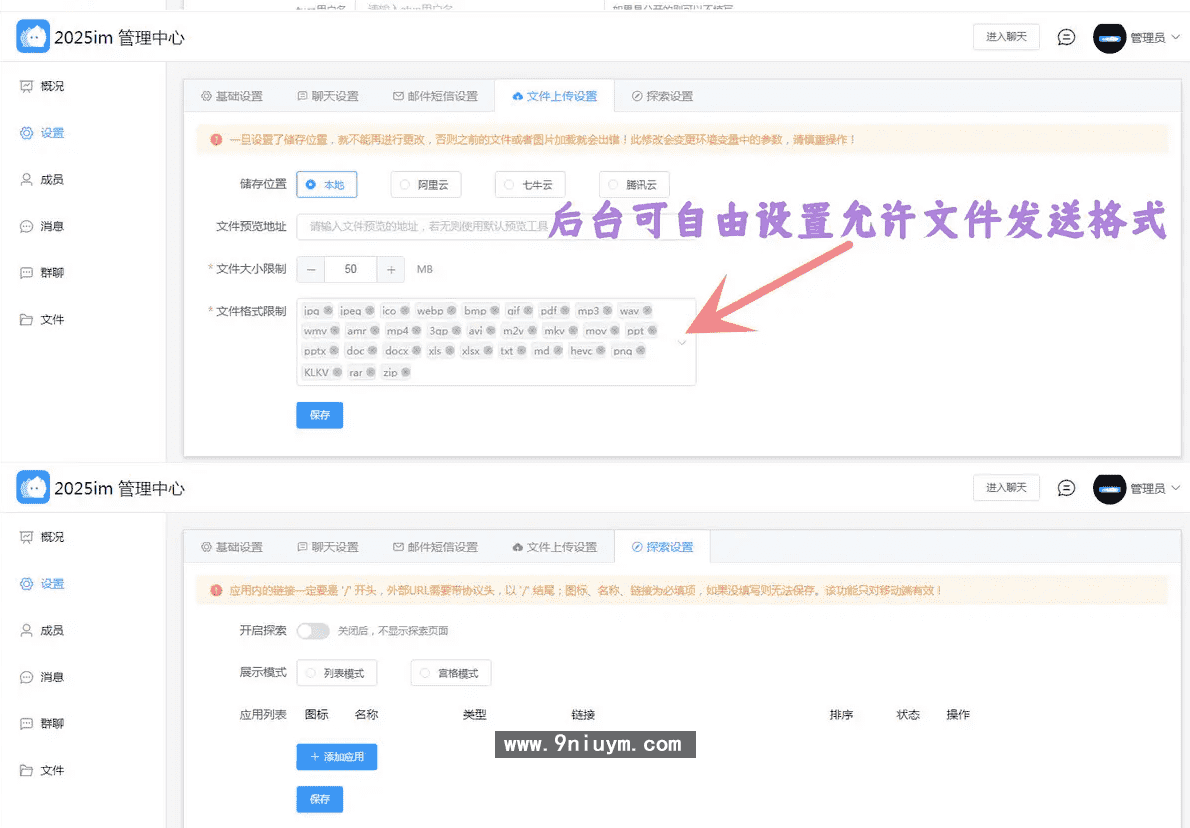The image size is (1190, 828).
Task: Open the 消息 messages section
Action: point(41,226)
